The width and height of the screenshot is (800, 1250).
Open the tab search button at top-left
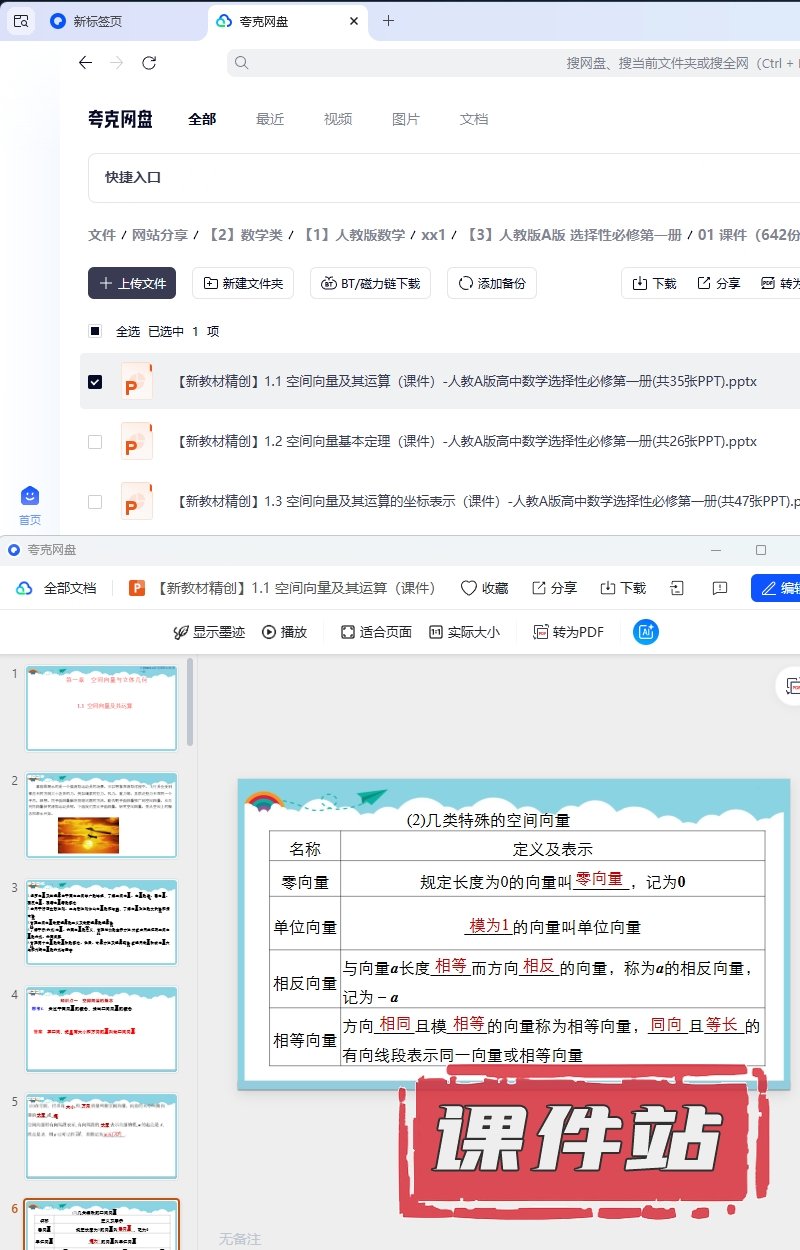click(x=20, y=21)
